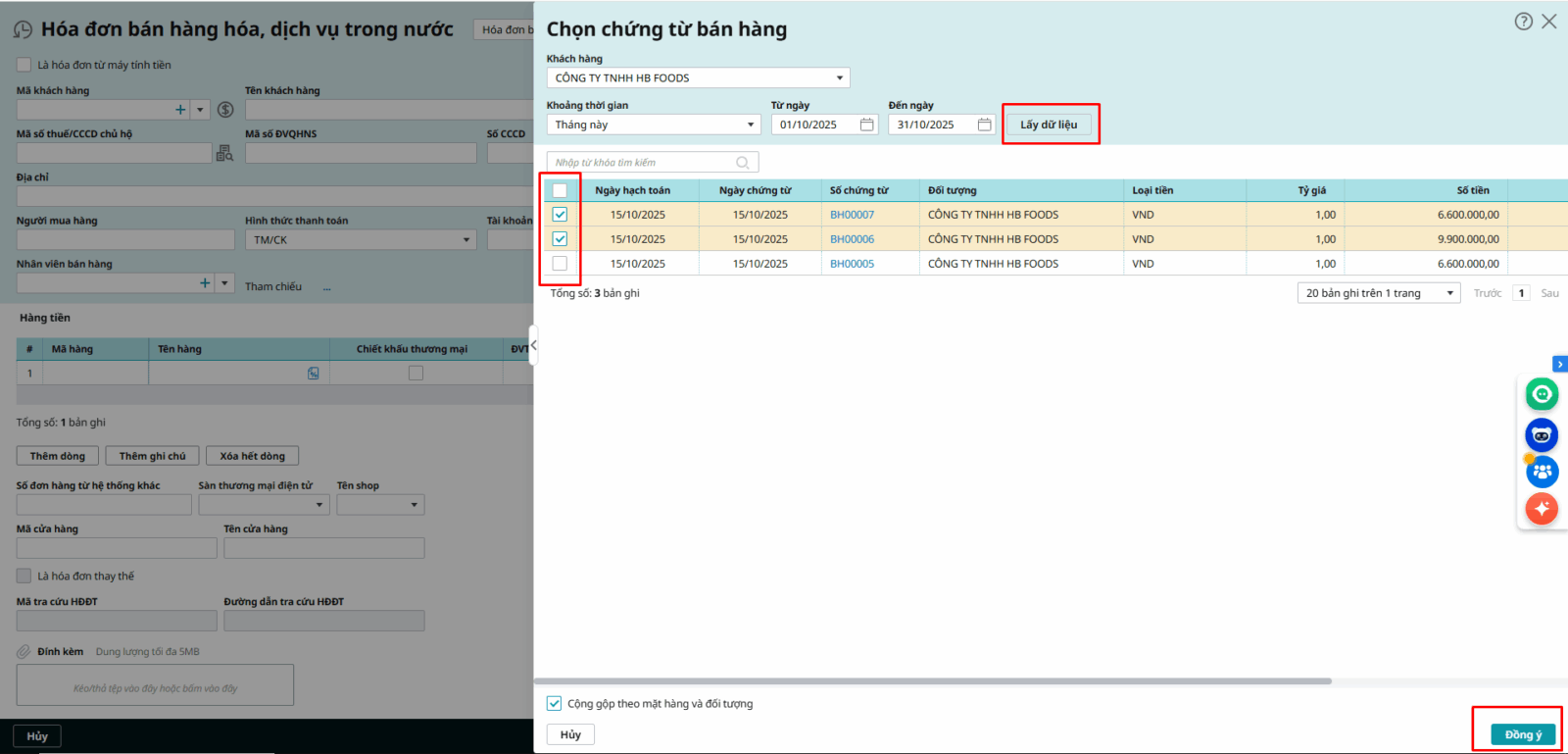Open the Từ ngày calendar picker

point(866,125)
